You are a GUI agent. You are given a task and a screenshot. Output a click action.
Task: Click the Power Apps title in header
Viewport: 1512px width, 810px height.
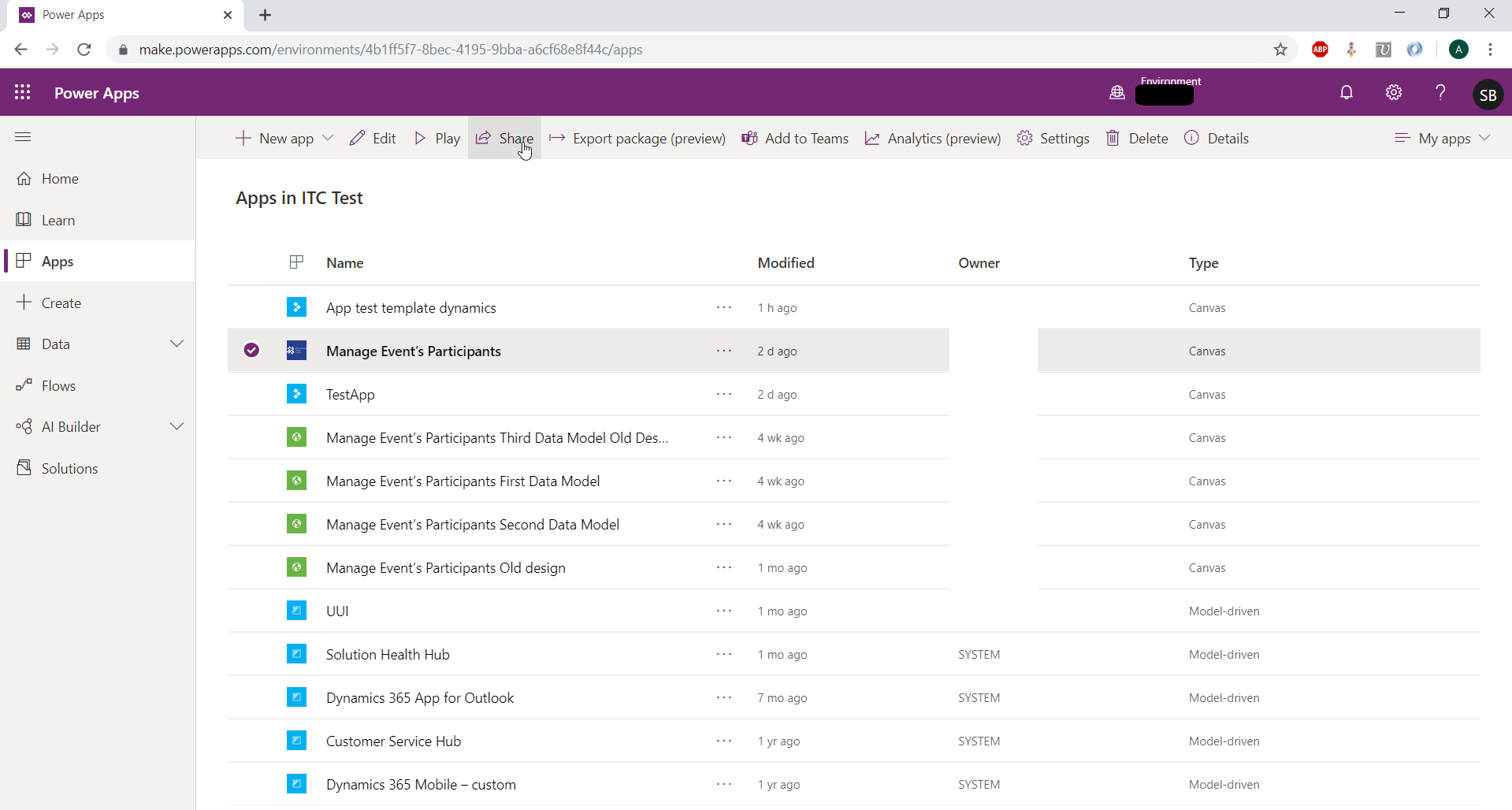97,93
